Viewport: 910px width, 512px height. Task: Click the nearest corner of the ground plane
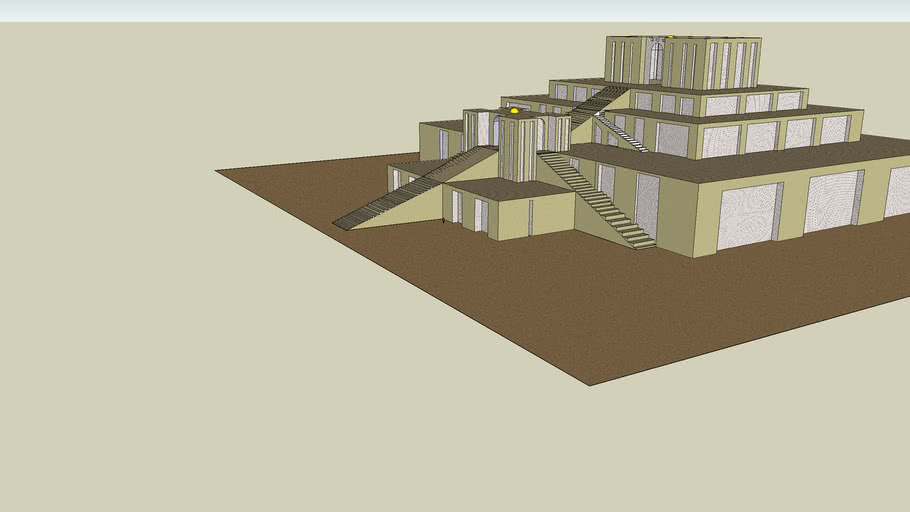(590, 383)
